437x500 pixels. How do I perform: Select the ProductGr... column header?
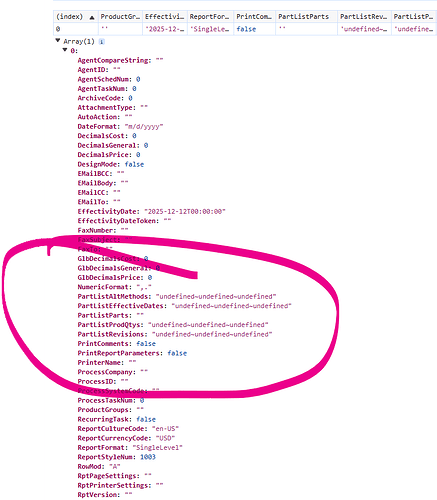coord(120,17)
